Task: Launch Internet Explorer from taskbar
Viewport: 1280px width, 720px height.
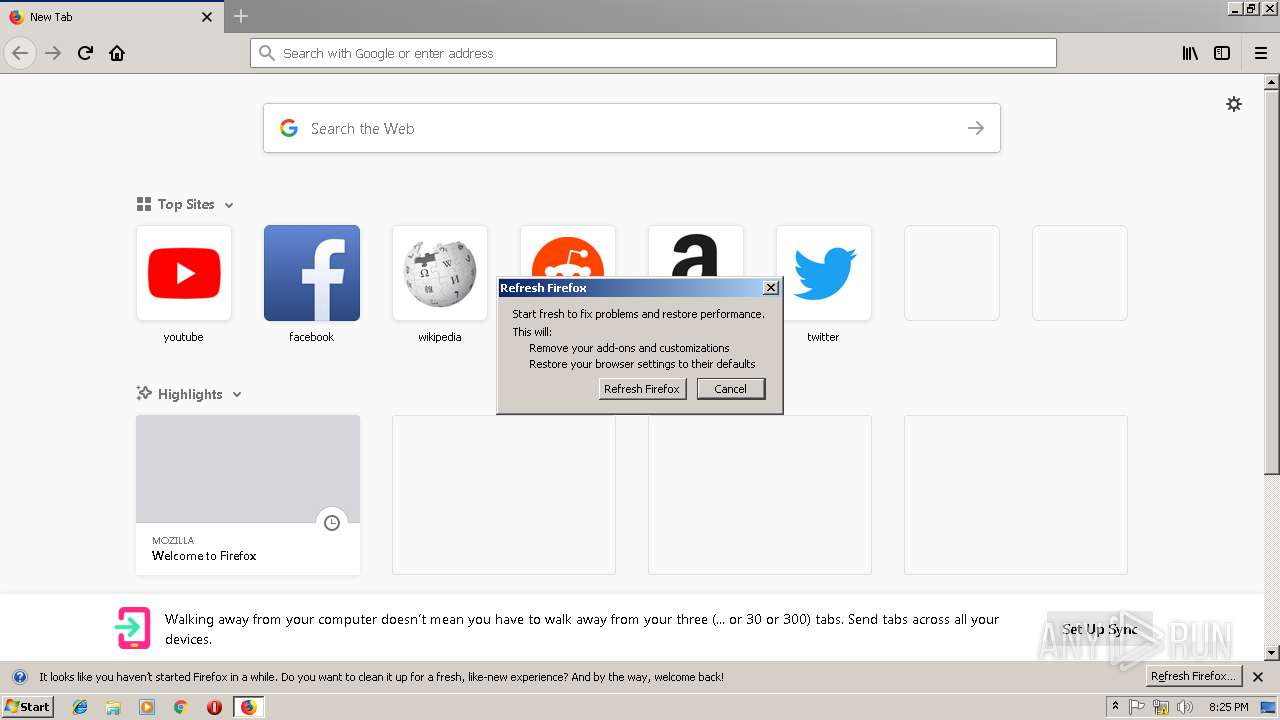Action: coord(80,707)
